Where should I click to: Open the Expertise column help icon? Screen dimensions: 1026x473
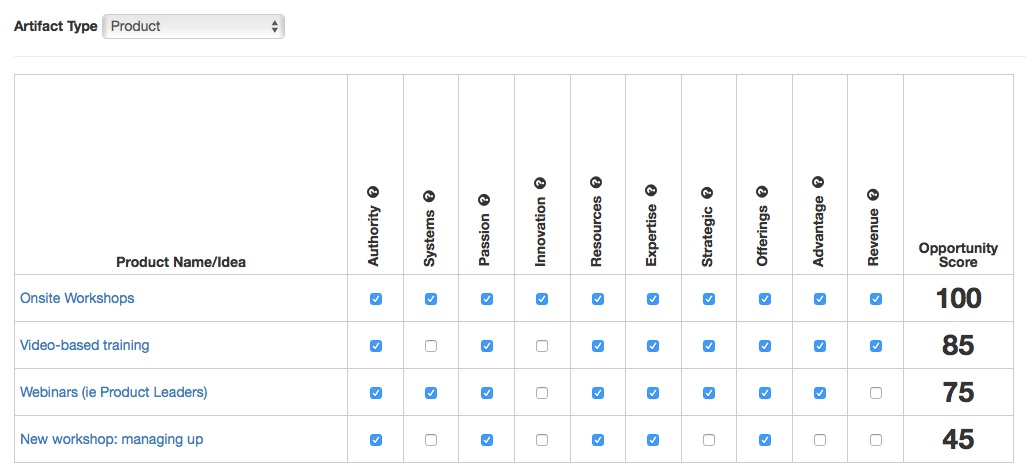coord(652,190)
